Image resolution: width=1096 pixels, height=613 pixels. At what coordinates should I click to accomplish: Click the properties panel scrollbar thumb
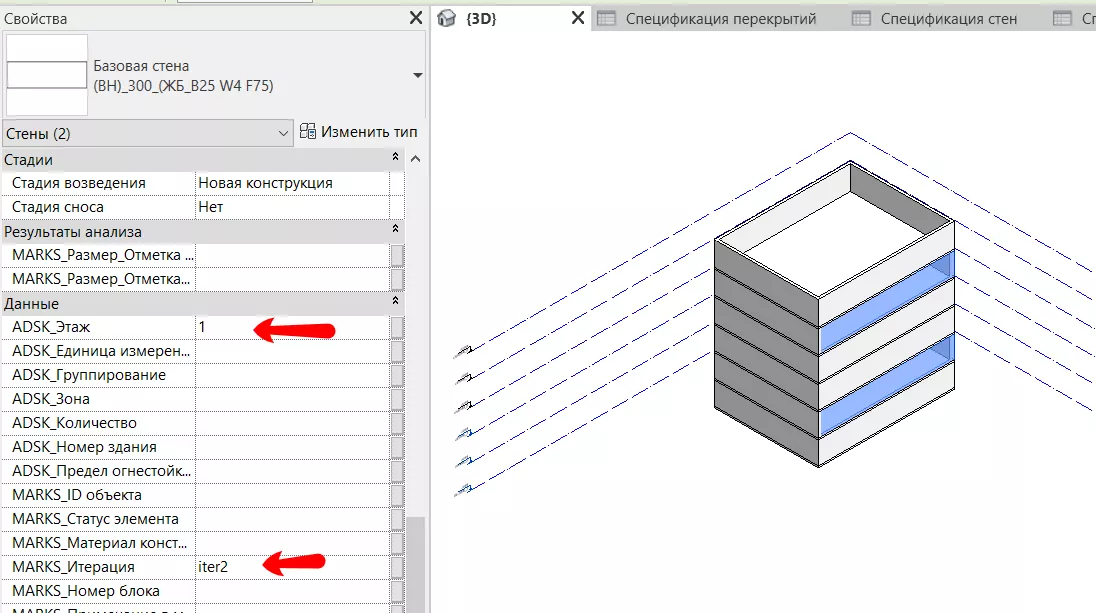coord(415,560)
